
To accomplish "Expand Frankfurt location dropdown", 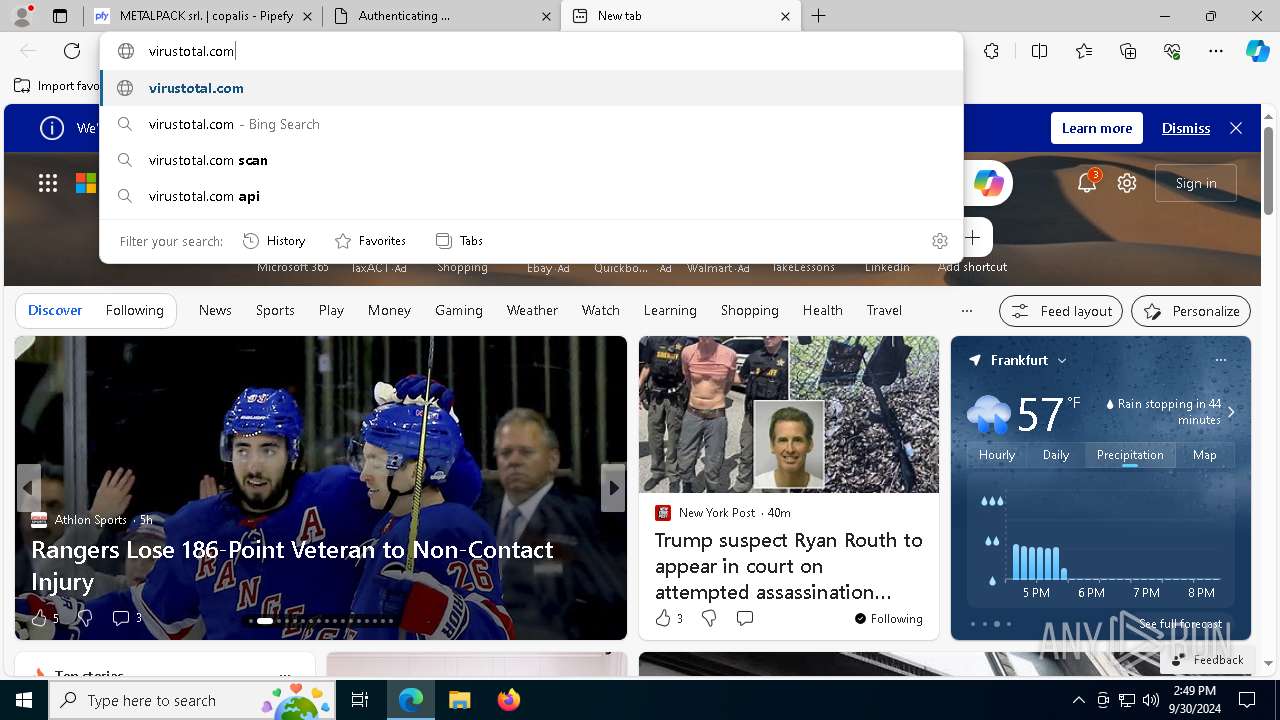I will (1062, 360).
